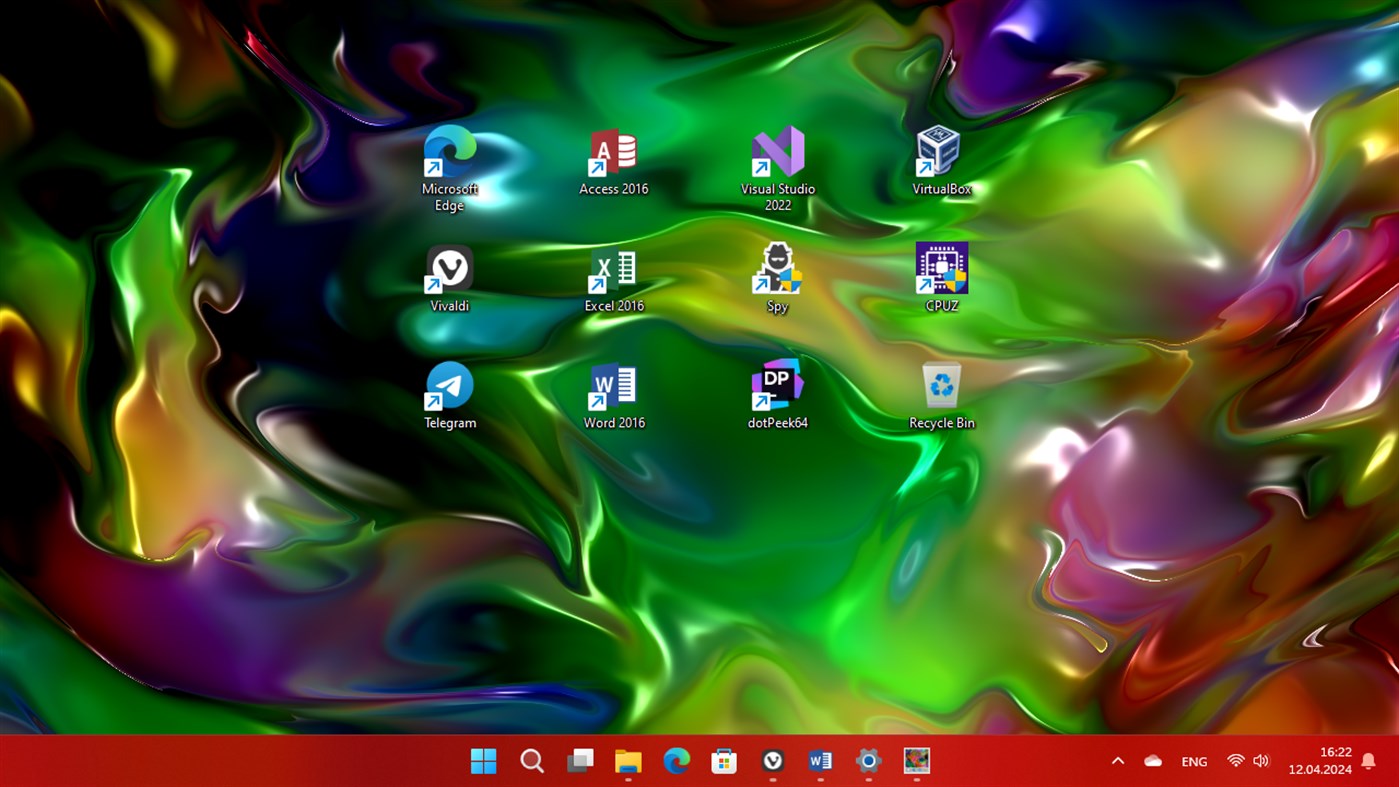Screen dimensions: 1399x787
Task: Expand hidden system tray icons
Action: pyautogui.click(x=1118, y=761)
